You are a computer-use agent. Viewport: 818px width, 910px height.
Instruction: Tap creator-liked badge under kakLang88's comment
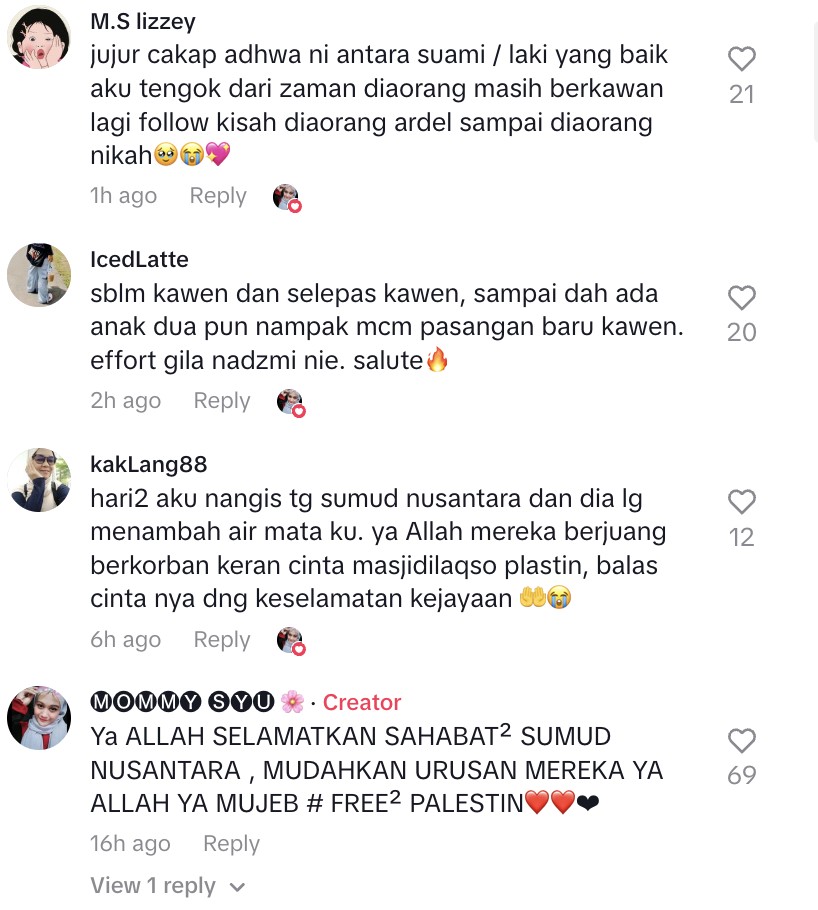291,641
